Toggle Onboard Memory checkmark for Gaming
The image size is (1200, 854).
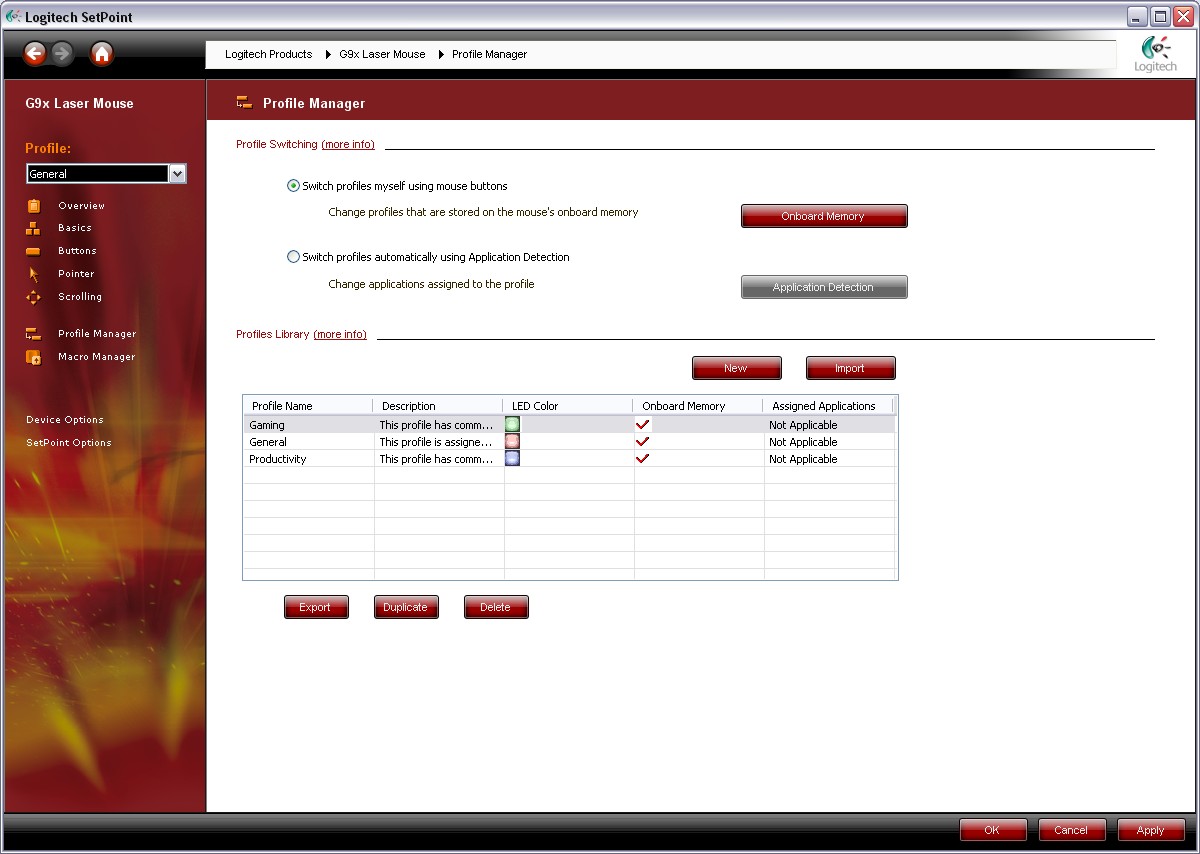[643, 425]
